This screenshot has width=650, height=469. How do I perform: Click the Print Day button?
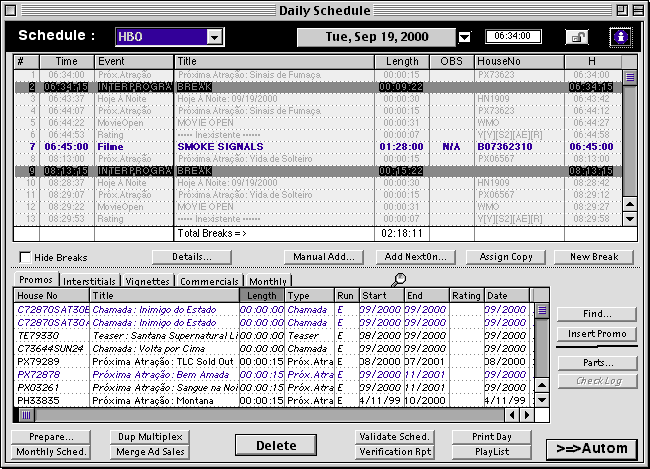click(492, 437)
